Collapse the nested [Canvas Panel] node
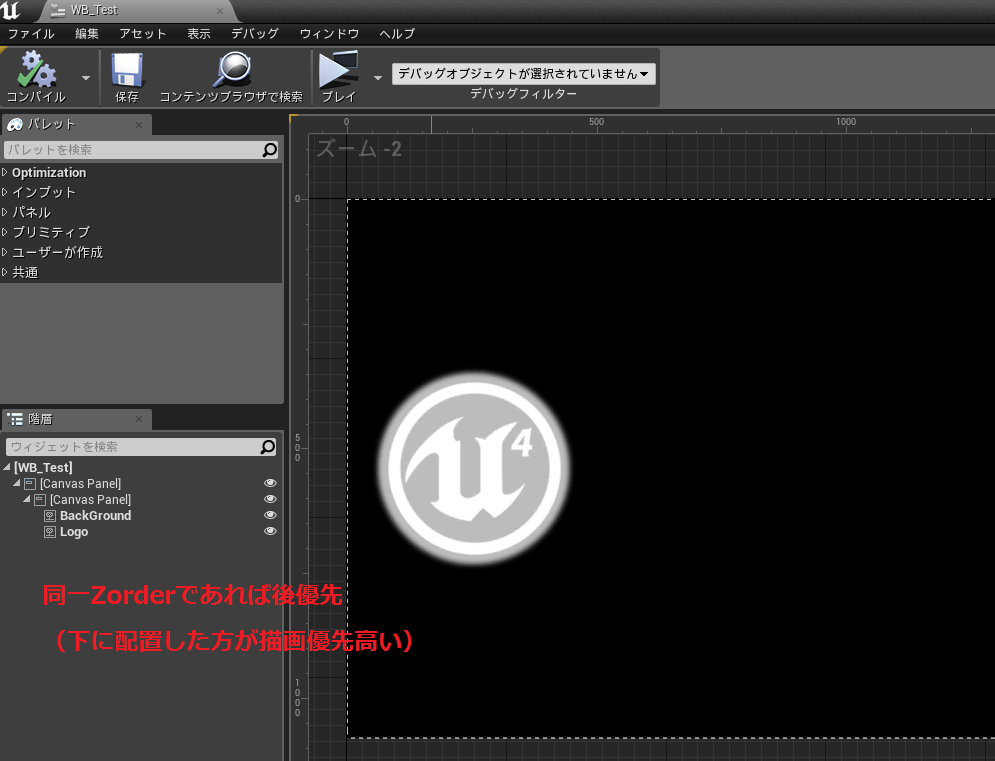Screen dimensions: 995x761 (x=27, y=500)
